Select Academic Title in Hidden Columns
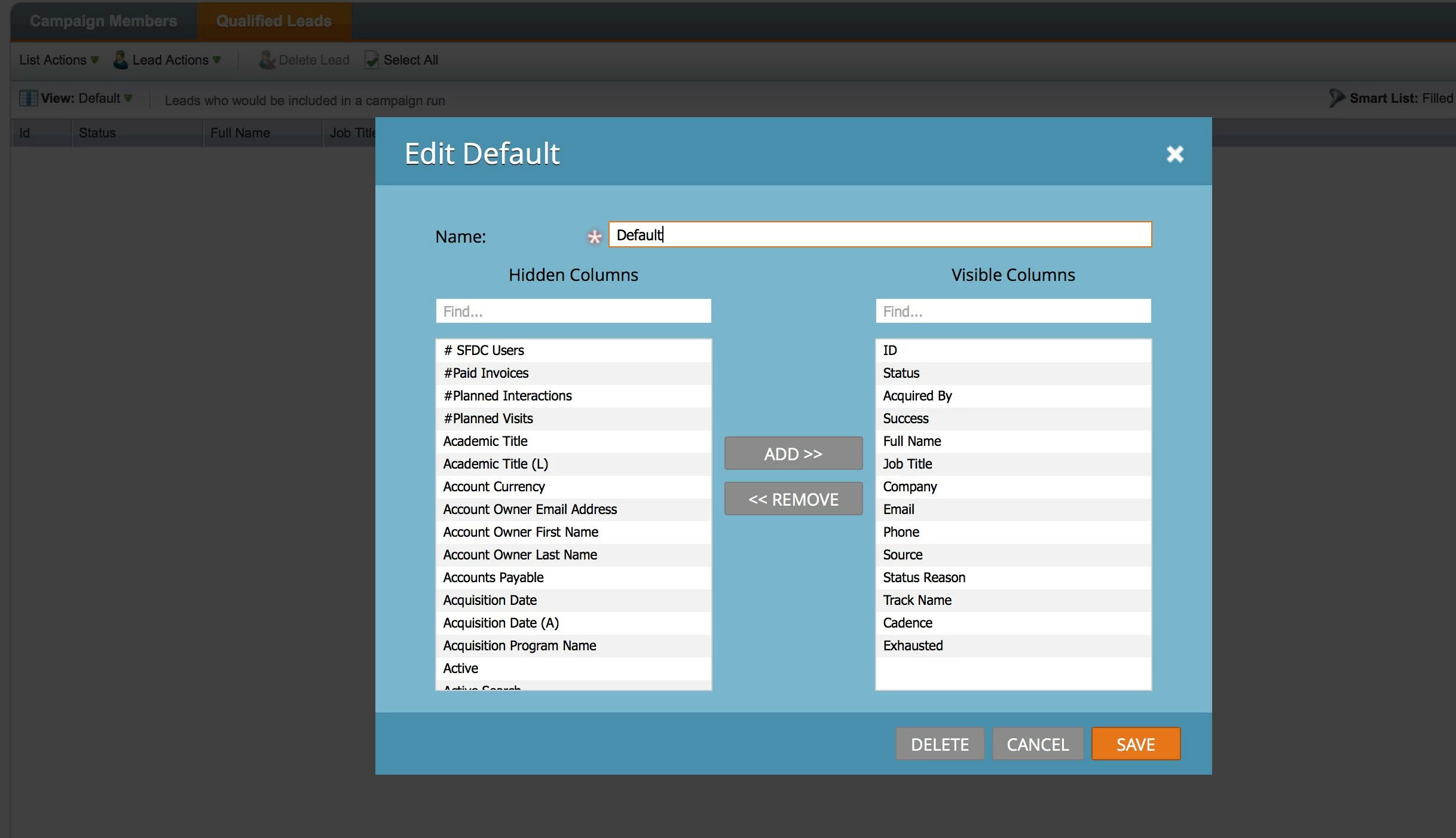 pyautogui.click(x=485, y=441)
